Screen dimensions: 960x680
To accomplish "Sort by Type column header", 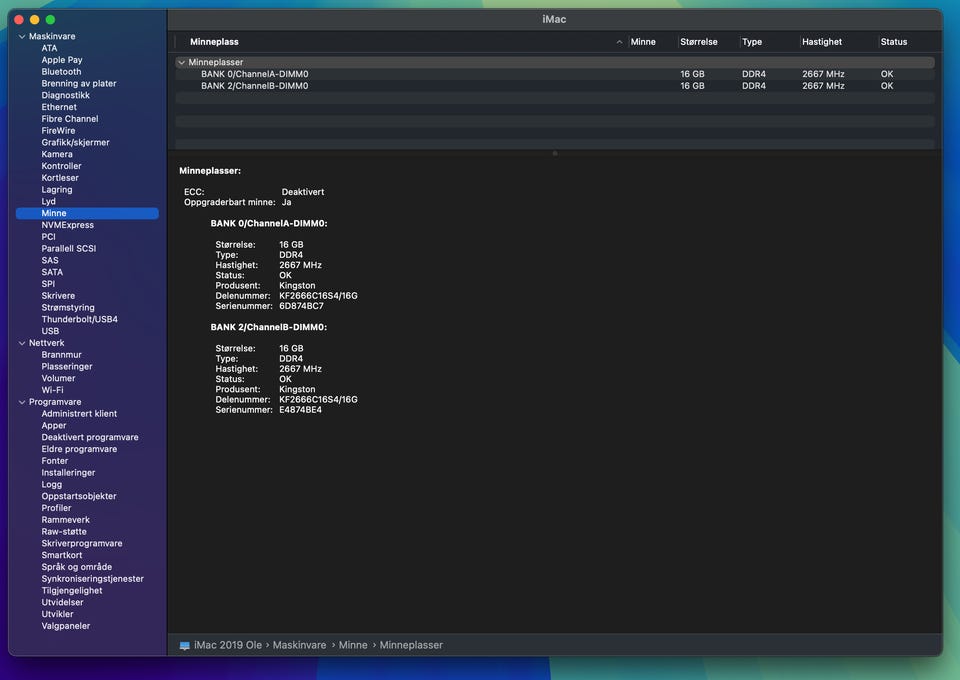I will (x=752, y=42).
